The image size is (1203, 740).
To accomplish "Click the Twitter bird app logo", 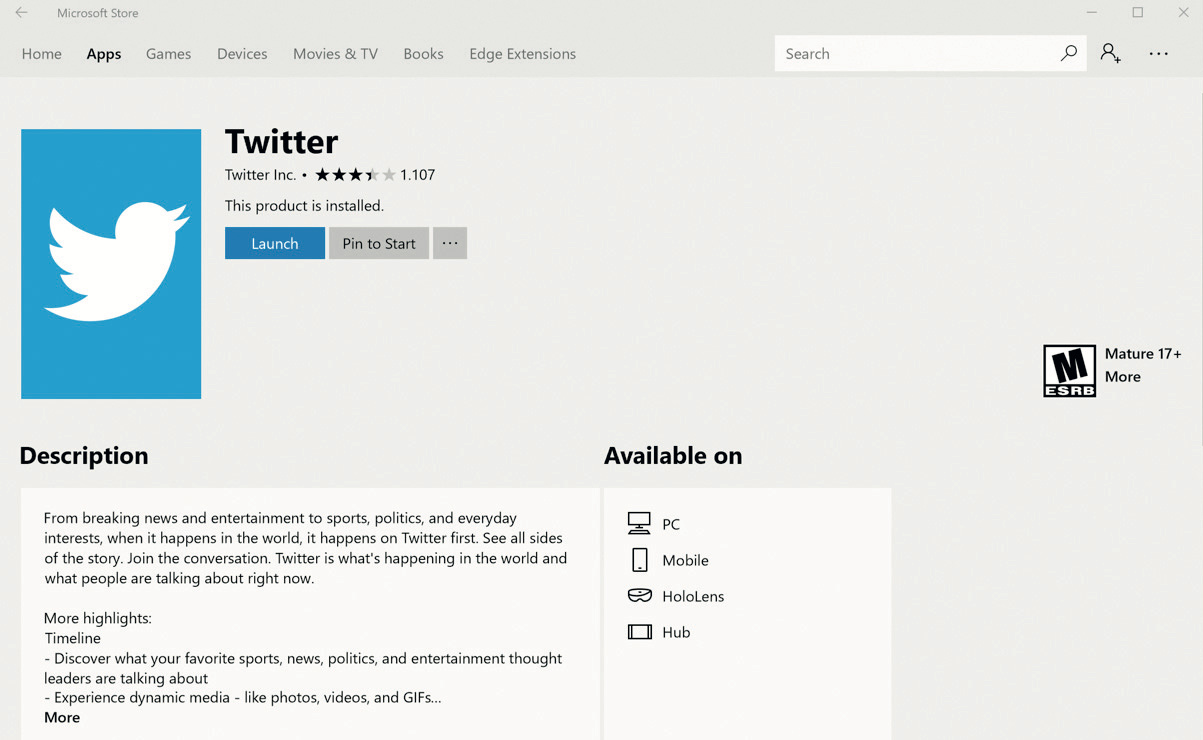I will [x=111, y=264].
